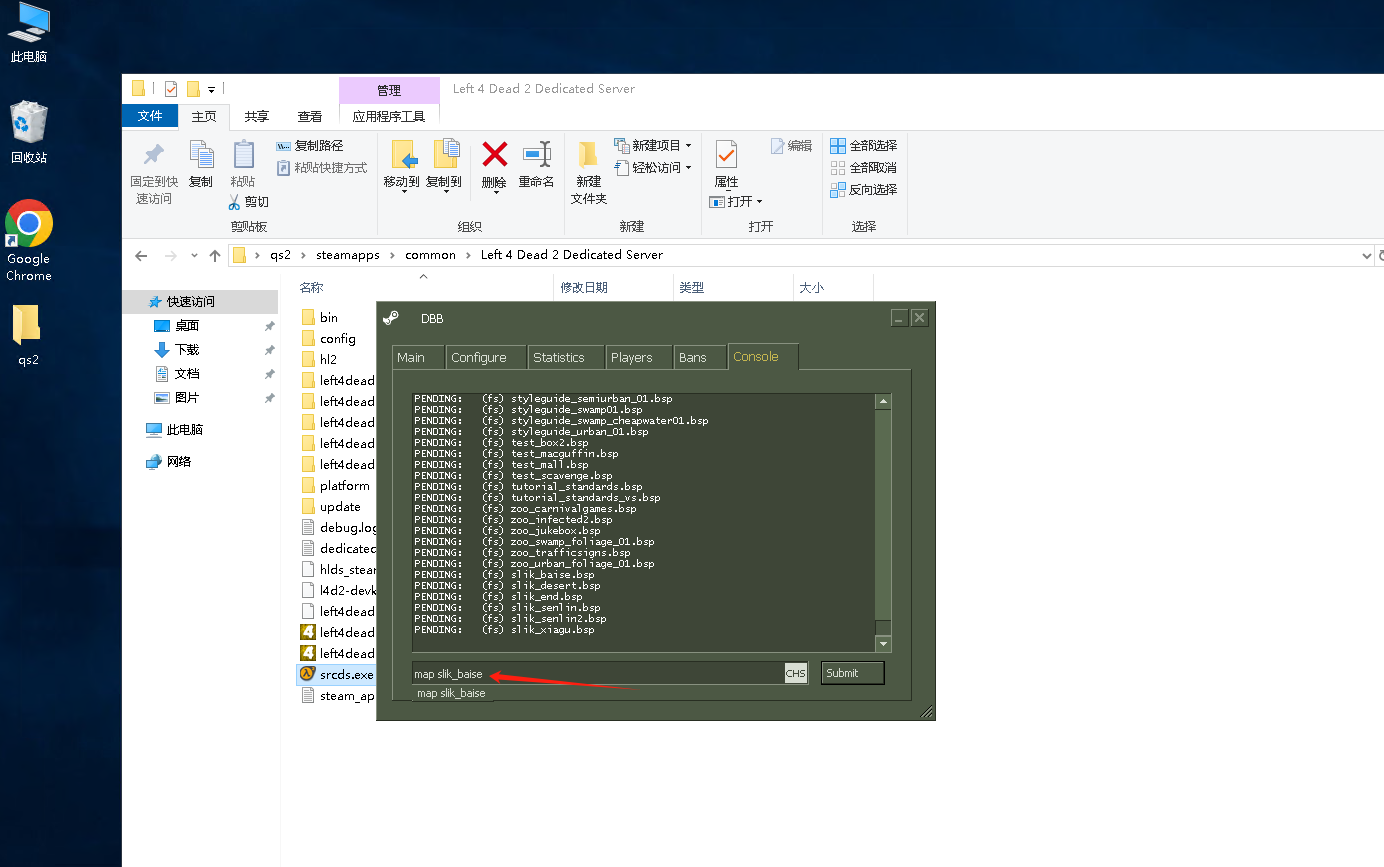Open the Quick Access Toolbar customize dropdown
The image size is (1384, 867).
pyautogui.click(x=212, y=90)
